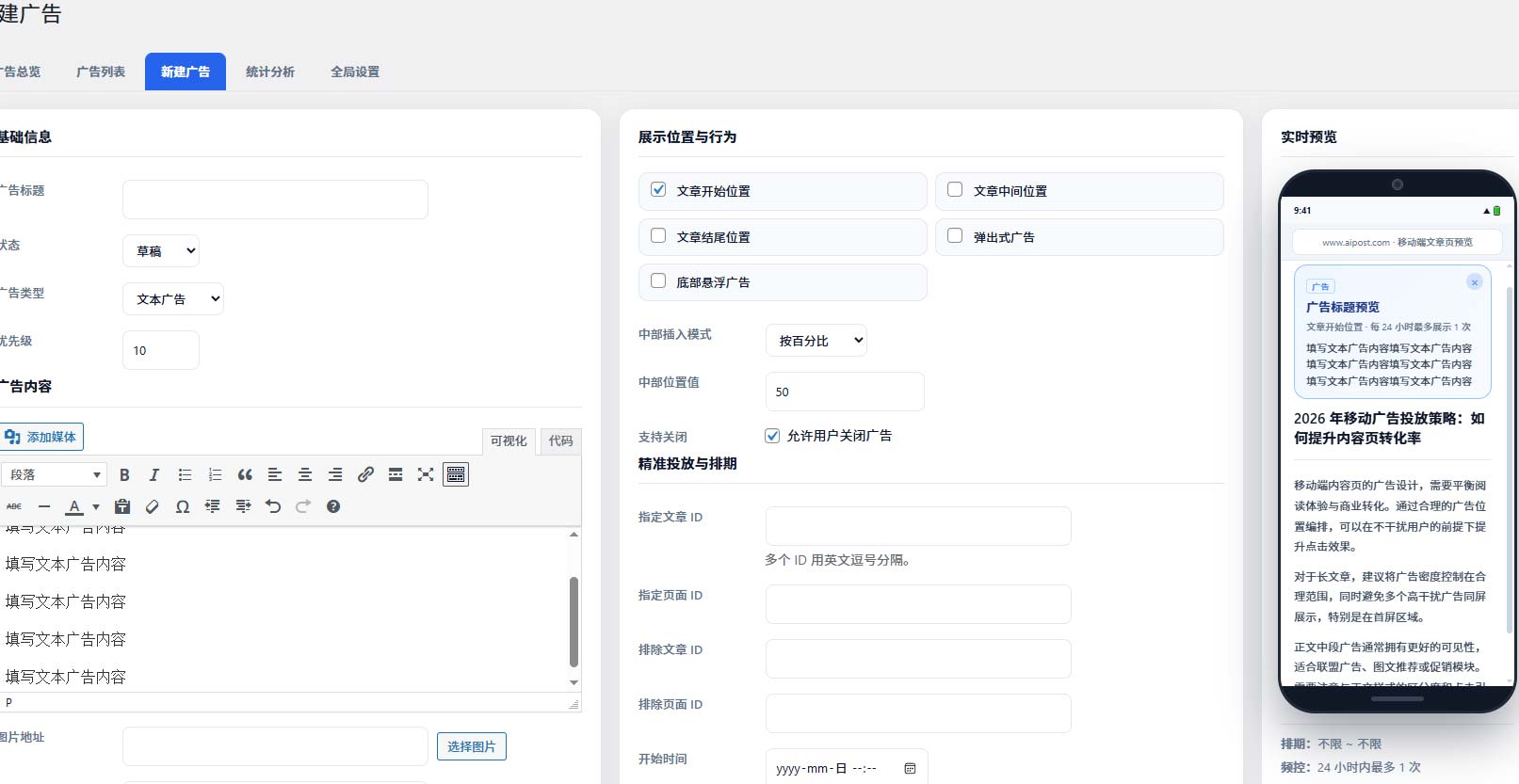Open the special character Omega tool
1519x784 pixels.
[x=183, y=506]
